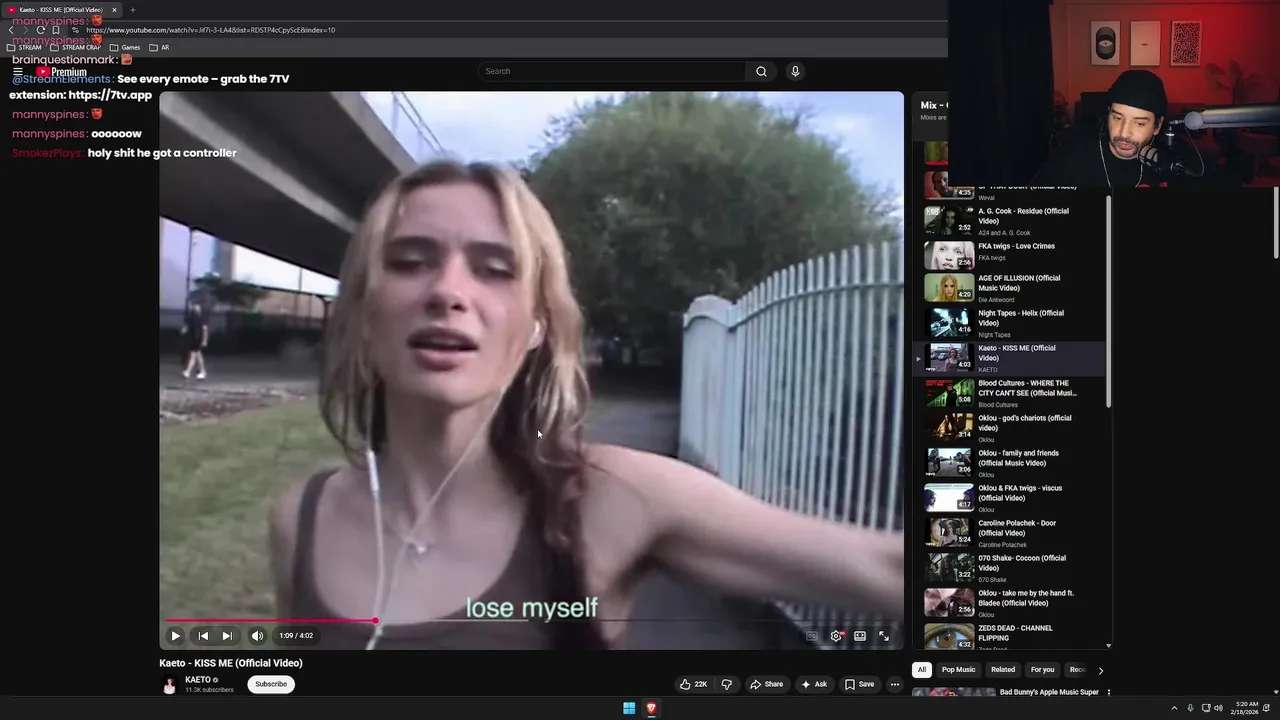Like the video showing 22K likes

tap(693, 684)
